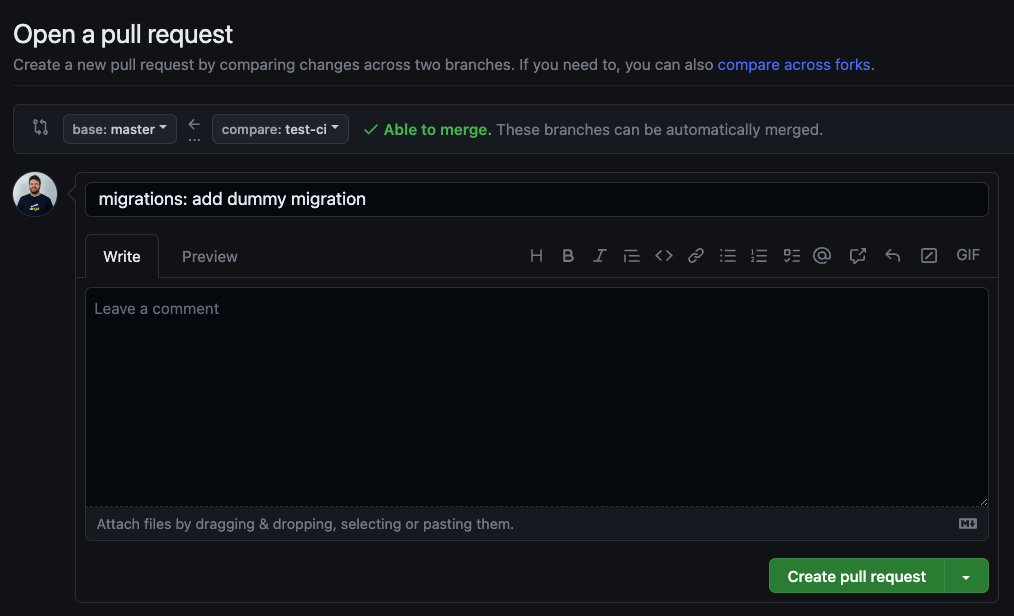
Task: Apply italic formatting
Action: coord(599,255)
